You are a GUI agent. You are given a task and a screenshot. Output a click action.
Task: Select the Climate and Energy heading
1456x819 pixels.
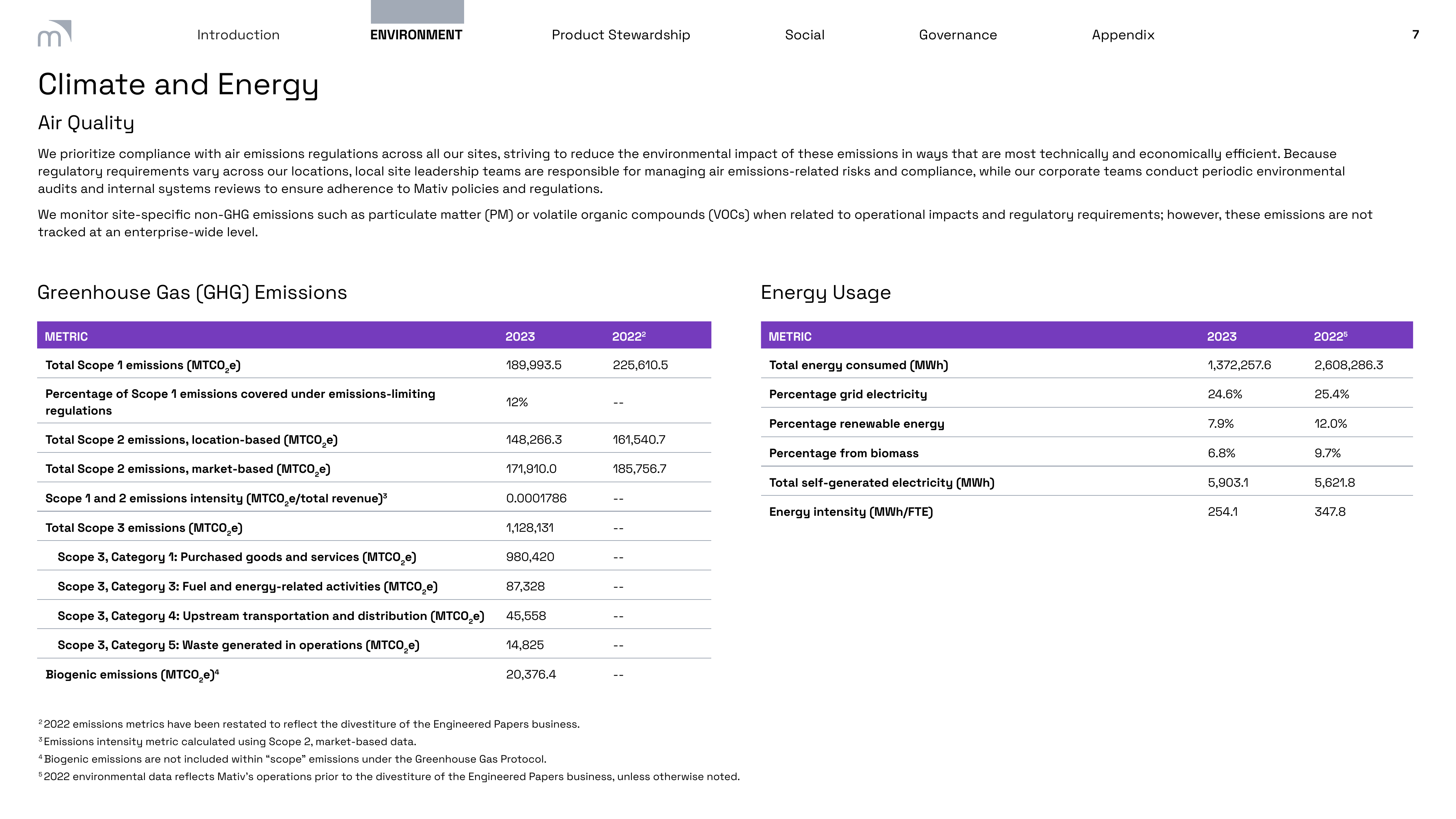(x=178, y=85)
